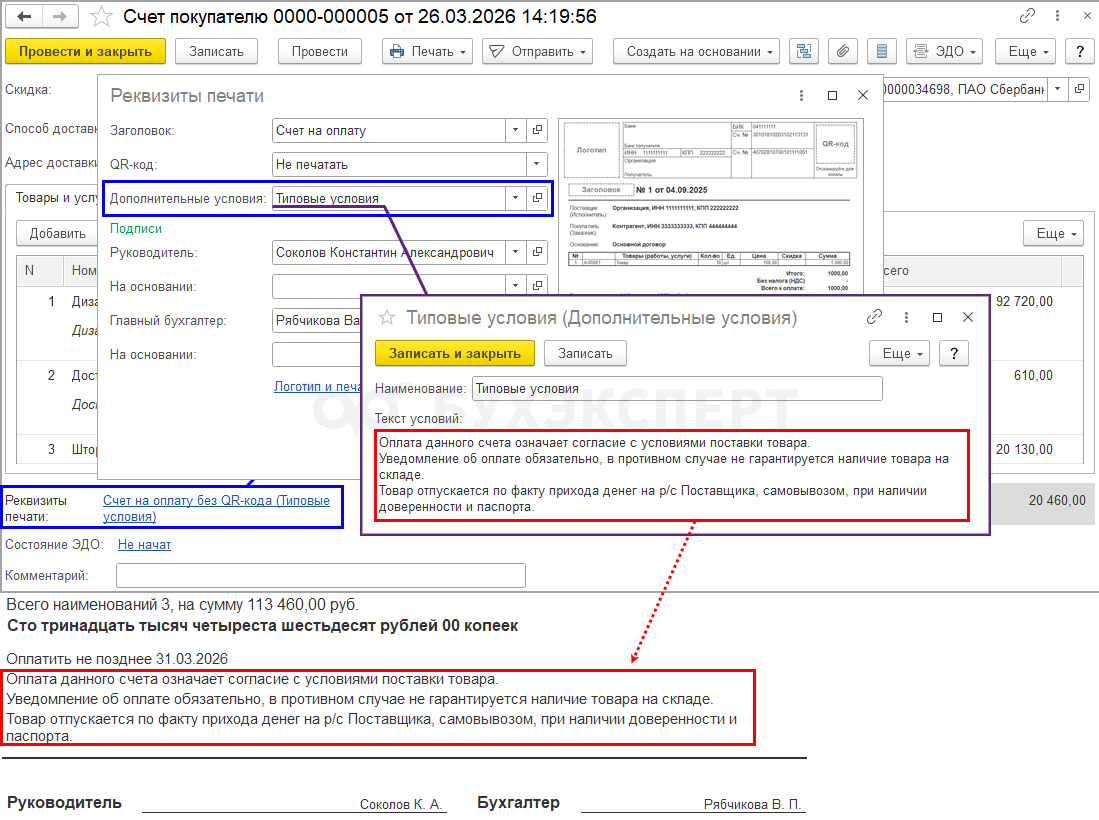Add invoice to favorites with the star icon

(102, 16)
